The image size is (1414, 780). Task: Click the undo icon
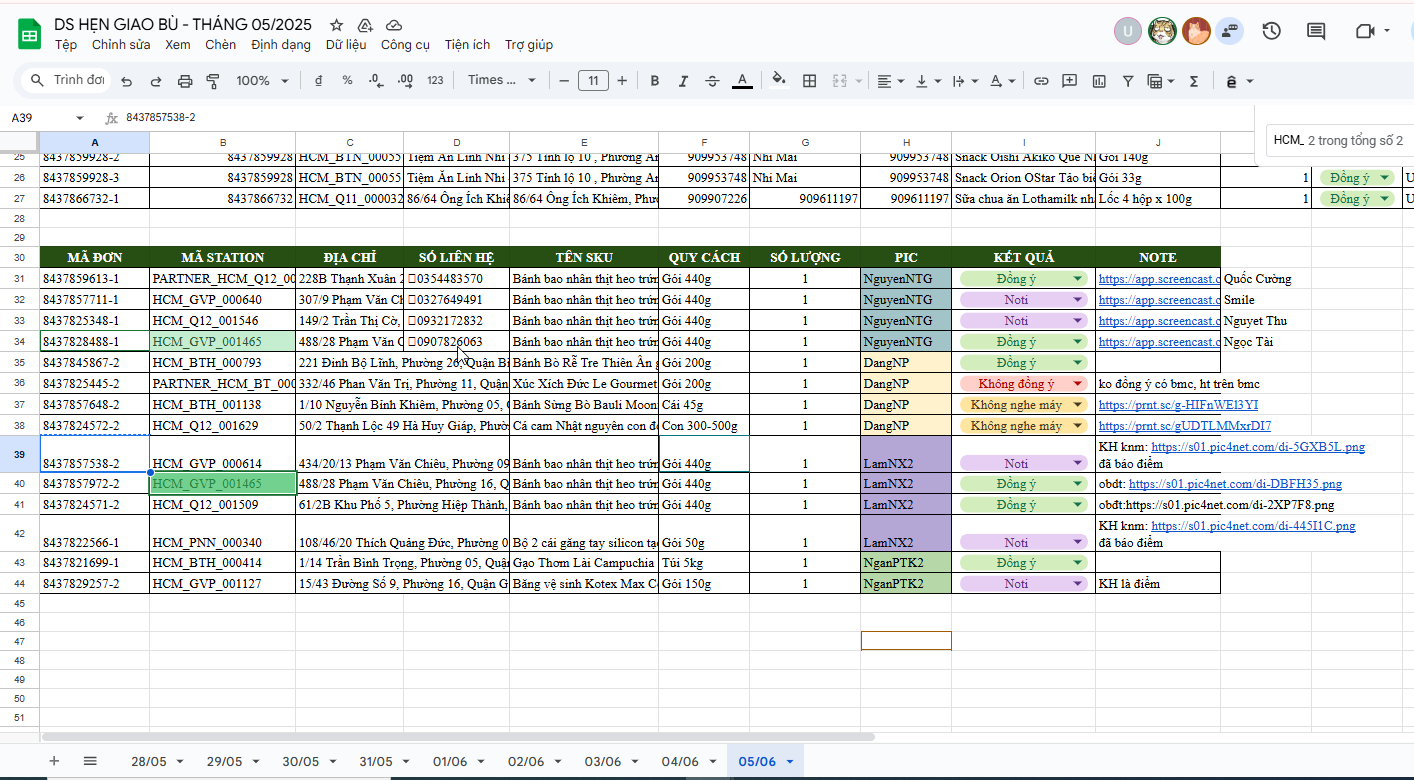point(126,81)
